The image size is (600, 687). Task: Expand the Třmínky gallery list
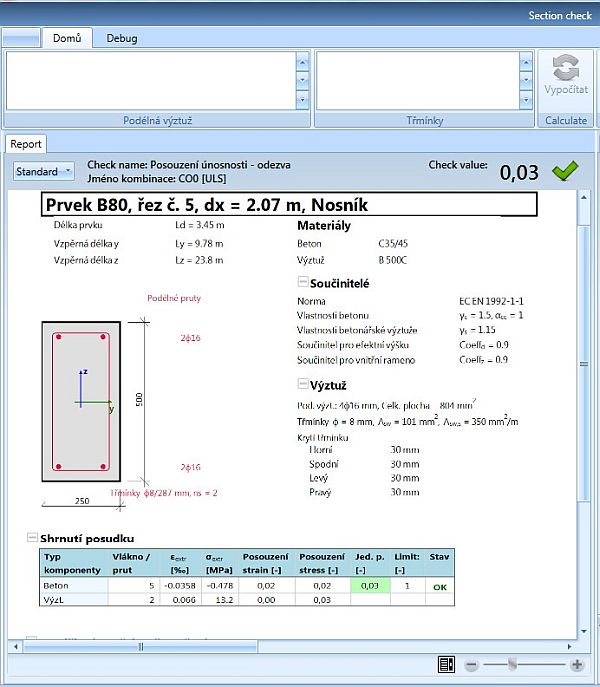525,100
